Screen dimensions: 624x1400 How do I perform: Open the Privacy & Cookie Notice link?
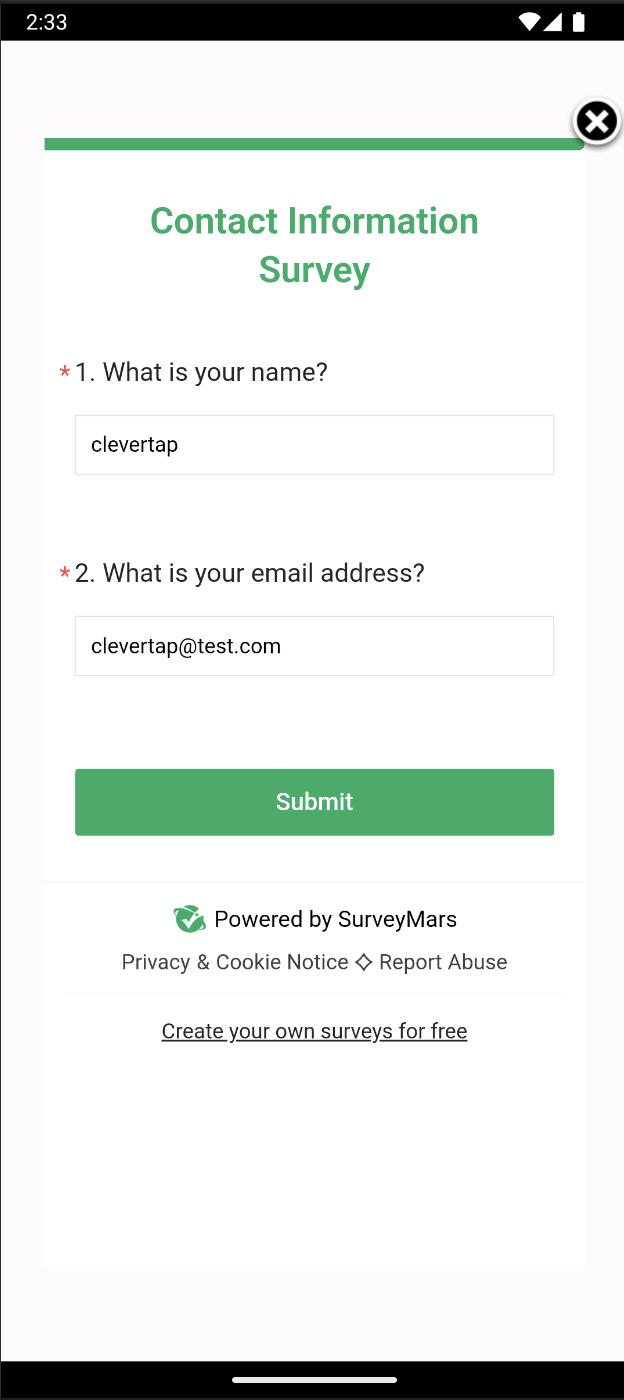point(234,961)
